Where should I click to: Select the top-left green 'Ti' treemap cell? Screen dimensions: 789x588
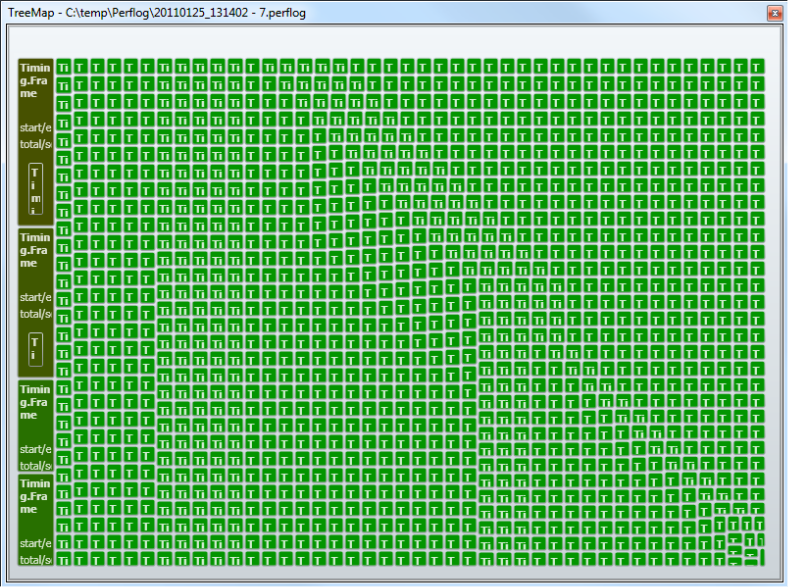(63, 66)
